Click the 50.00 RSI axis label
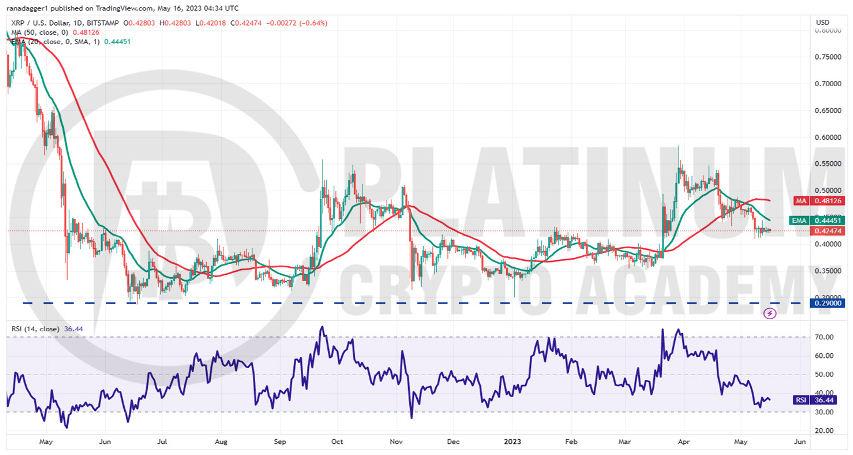853x455 pixels. (x=825, y=374)
